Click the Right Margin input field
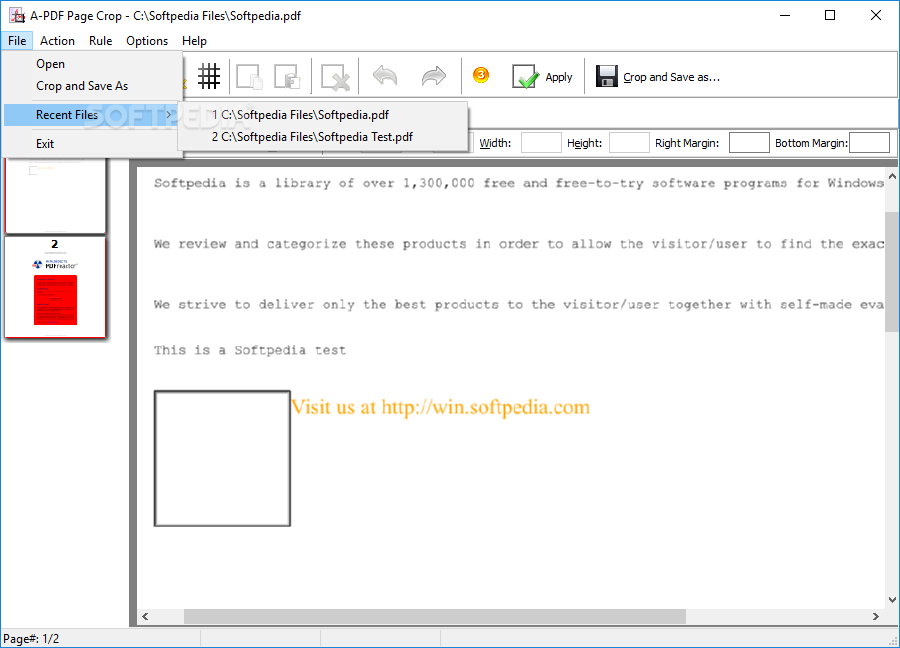 [749, 142]
